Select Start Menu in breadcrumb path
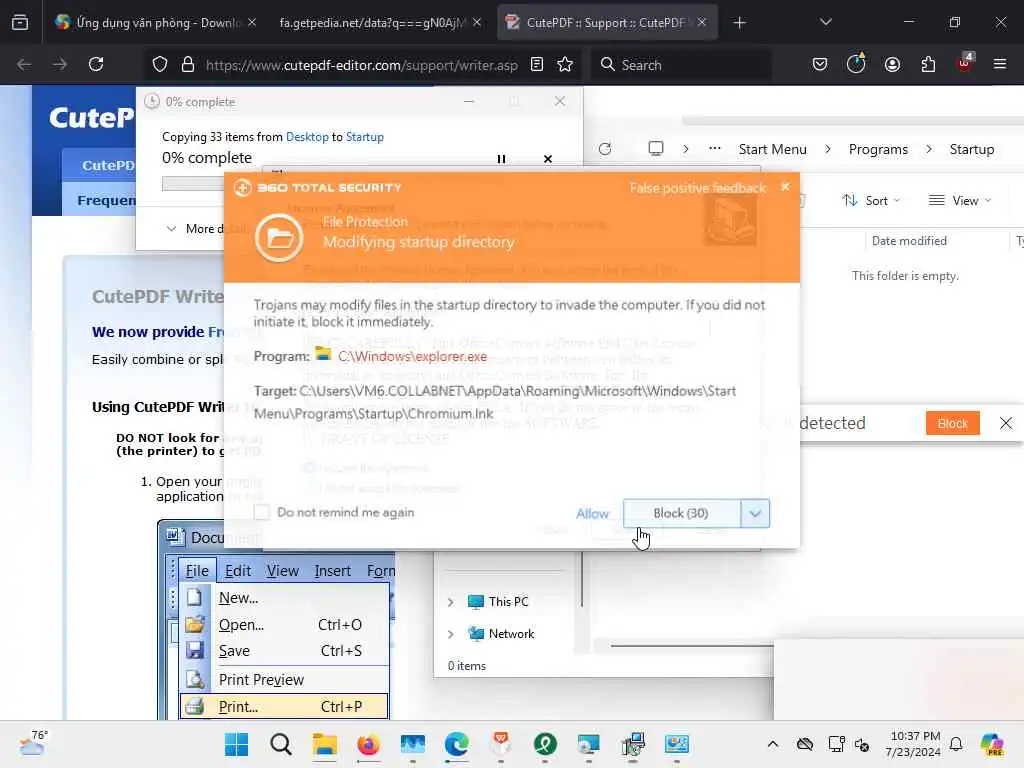The image size is (1024, 768). pos(772,150)
